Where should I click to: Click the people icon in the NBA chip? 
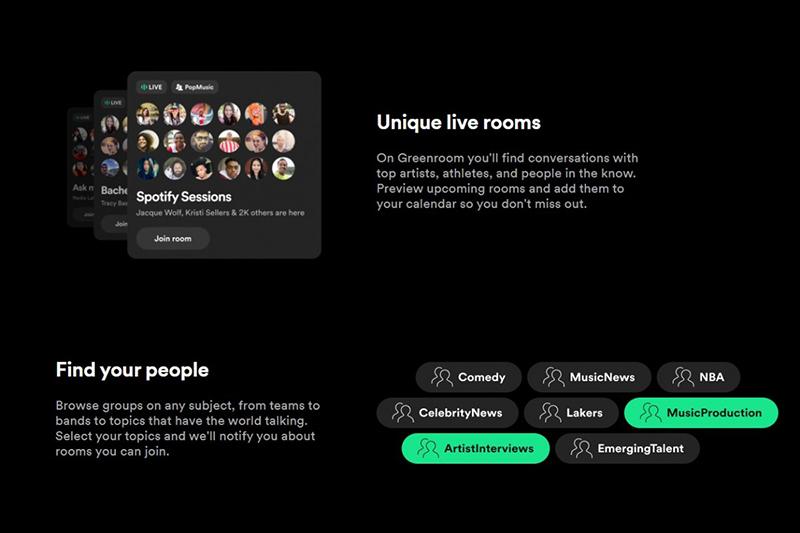(x=683, y=377)
